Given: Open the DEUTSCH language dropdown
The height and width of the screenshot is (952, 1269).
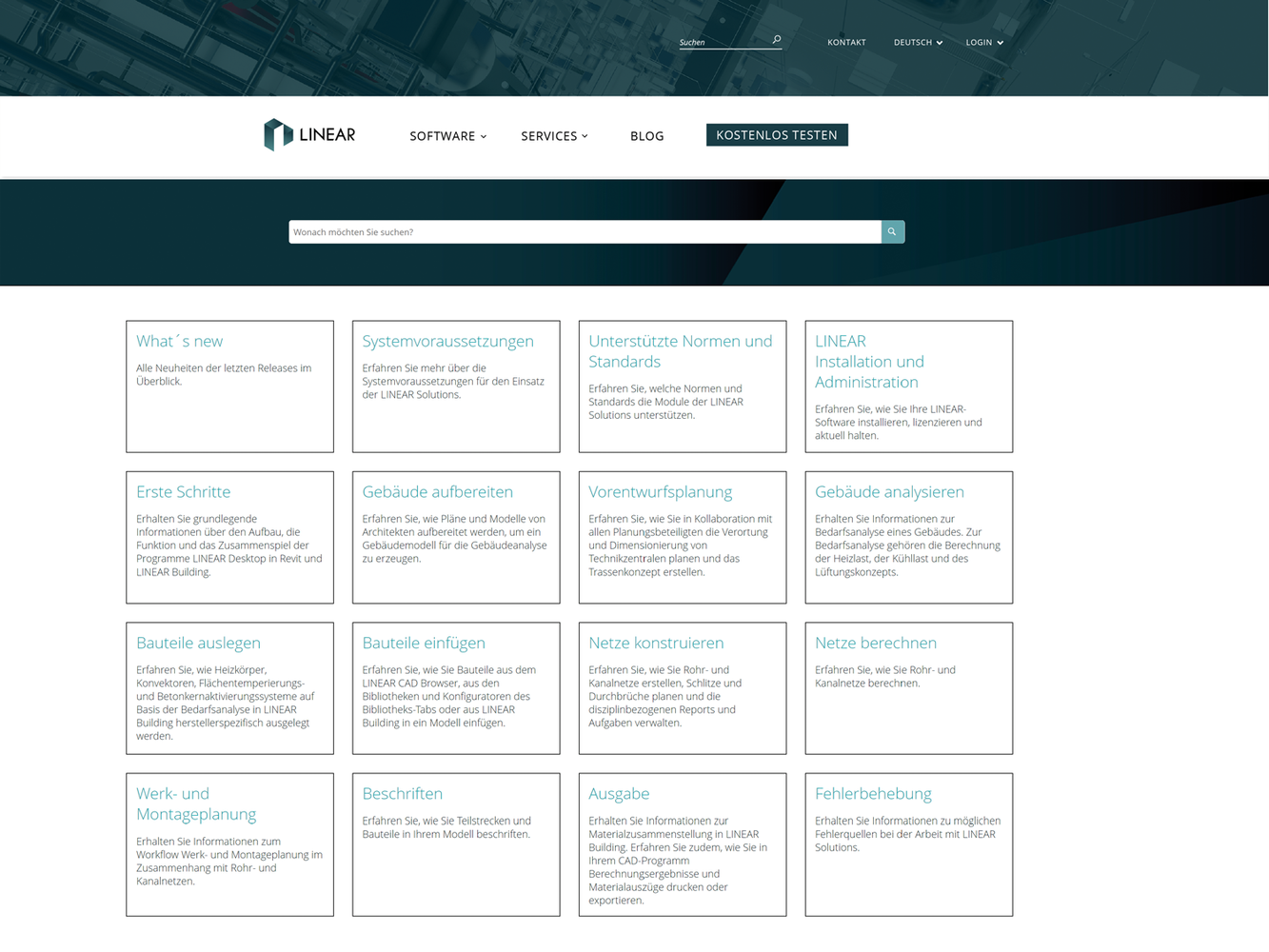Looking at the screenshot, I should pos(918,43).
